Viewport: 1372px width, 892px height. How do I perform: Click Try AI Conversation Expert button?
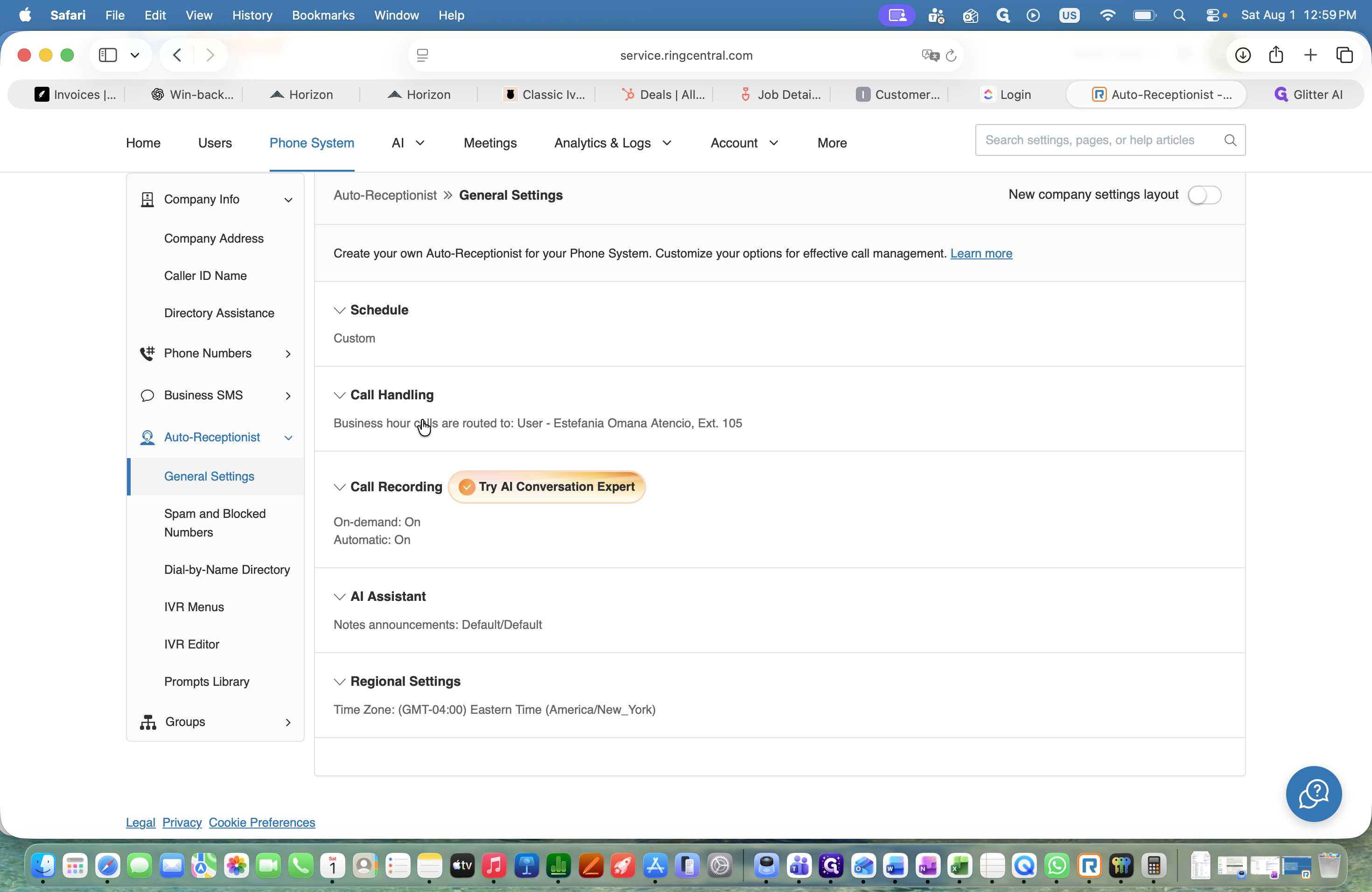546,487
